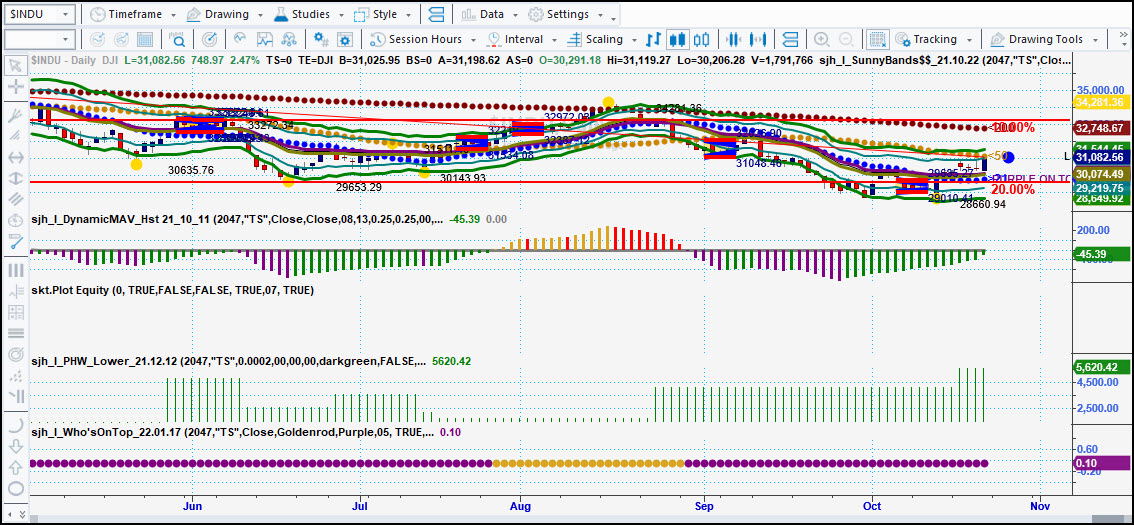
Task: Click the Aug label on time axis
Action: tap(521, 505)
